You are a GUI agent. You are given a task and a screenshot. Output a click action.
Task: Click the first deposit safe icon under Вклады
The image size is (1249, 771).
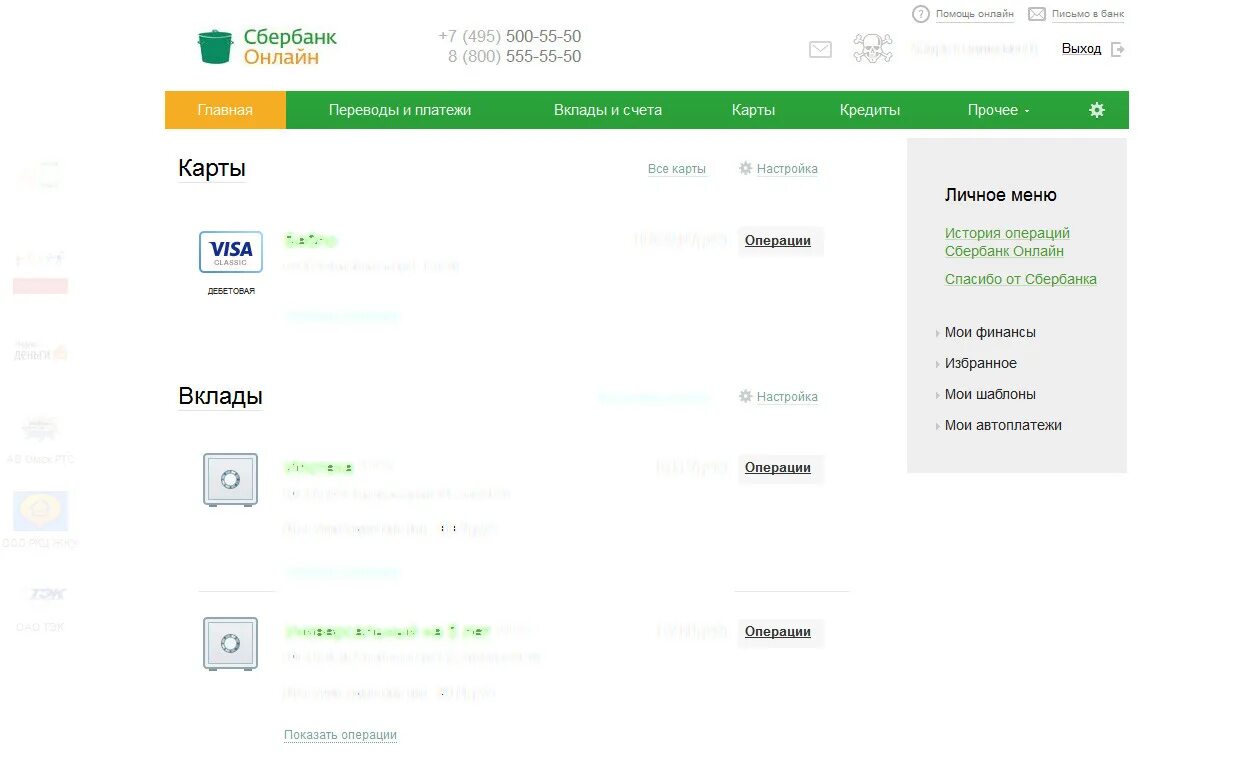pyautogui.click(x=231, y=479)
